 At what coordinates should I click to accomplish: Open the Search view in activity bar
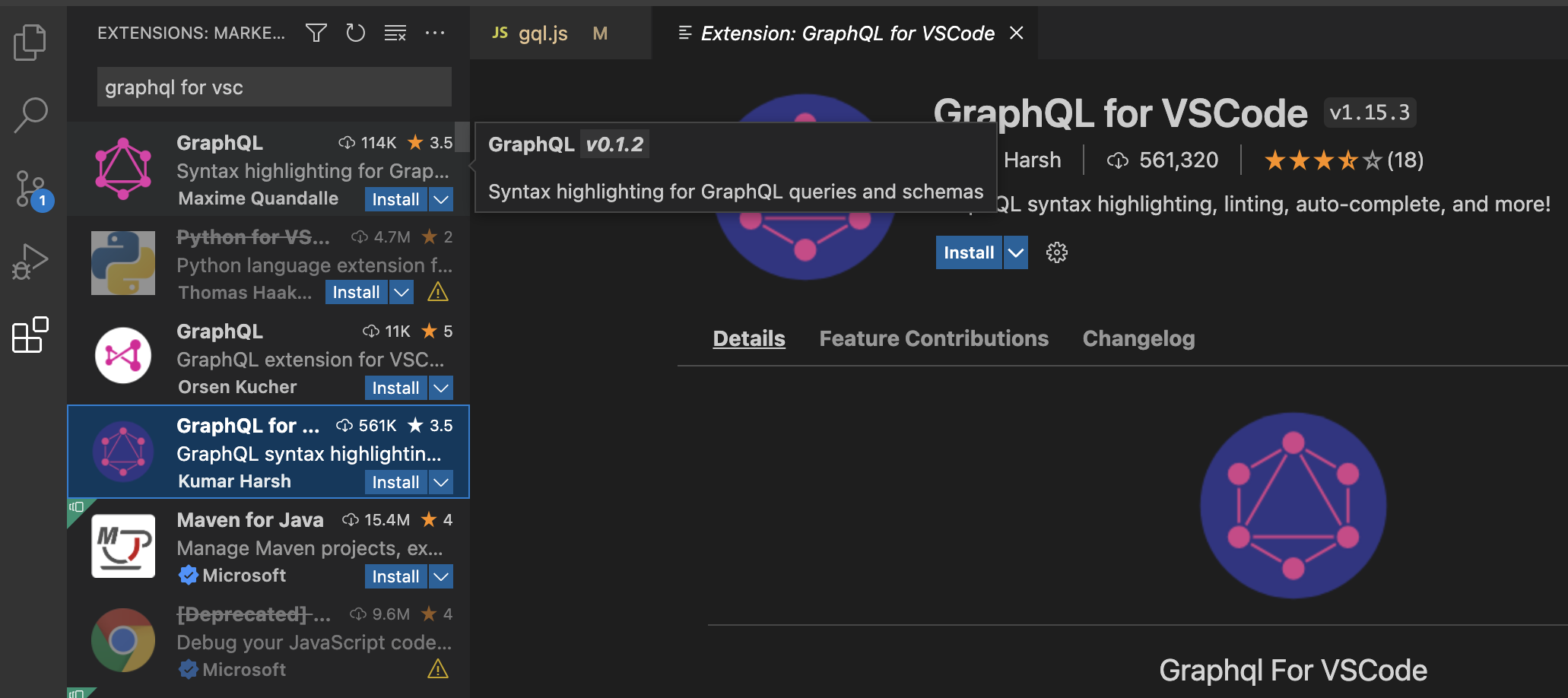point(30,116)
